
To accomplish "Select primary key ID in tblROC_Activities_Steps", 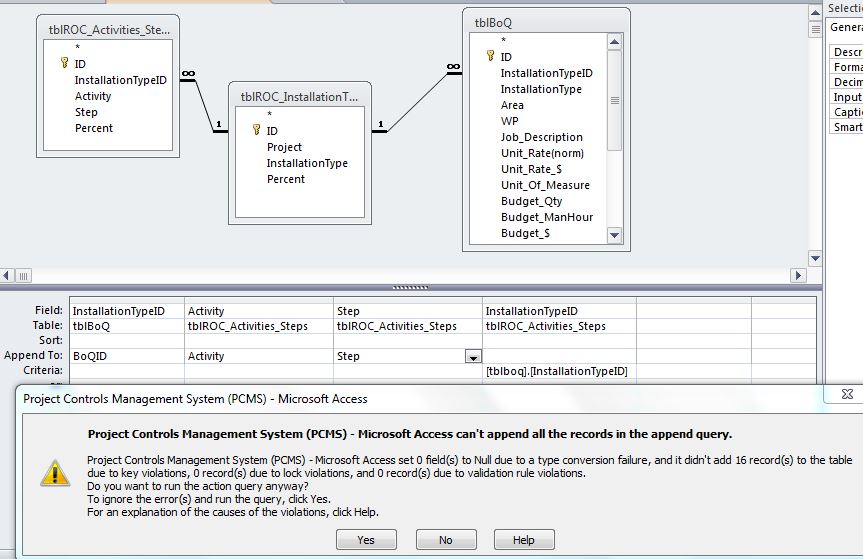I will click(x=80, y=64).
